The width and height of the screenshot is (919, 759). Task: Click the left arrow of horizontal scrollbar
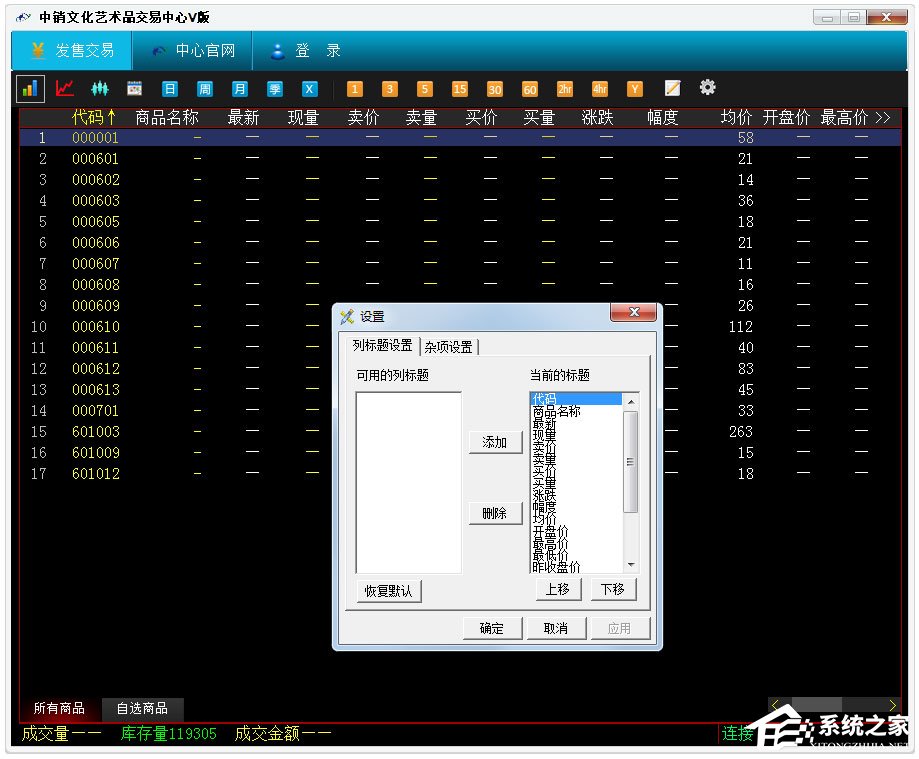(x=775, y=704)
